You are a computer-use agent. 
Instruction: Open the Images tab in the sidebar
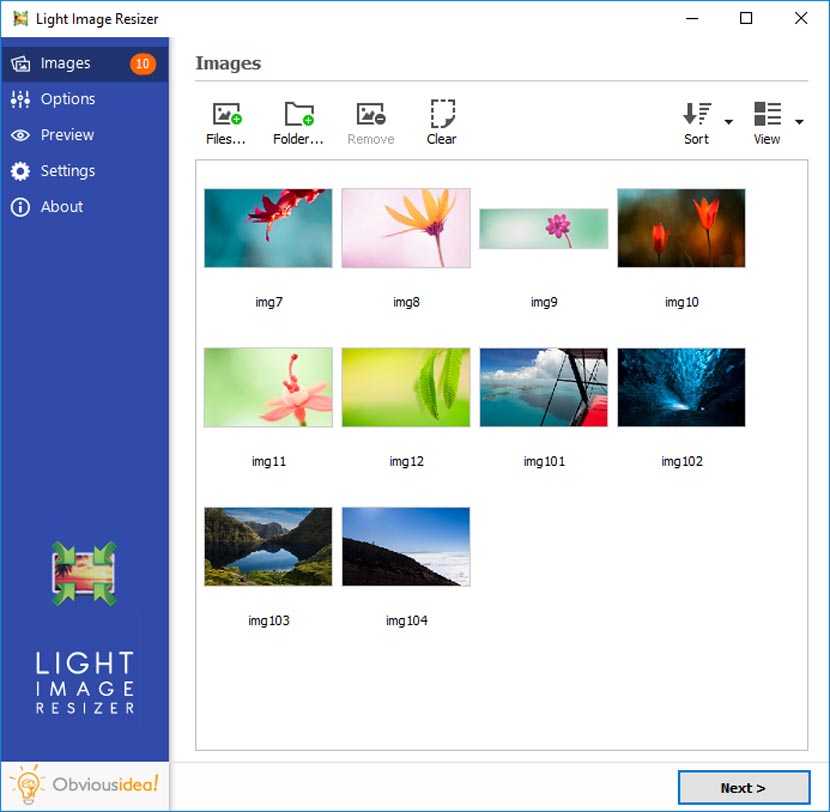[65, 63]
